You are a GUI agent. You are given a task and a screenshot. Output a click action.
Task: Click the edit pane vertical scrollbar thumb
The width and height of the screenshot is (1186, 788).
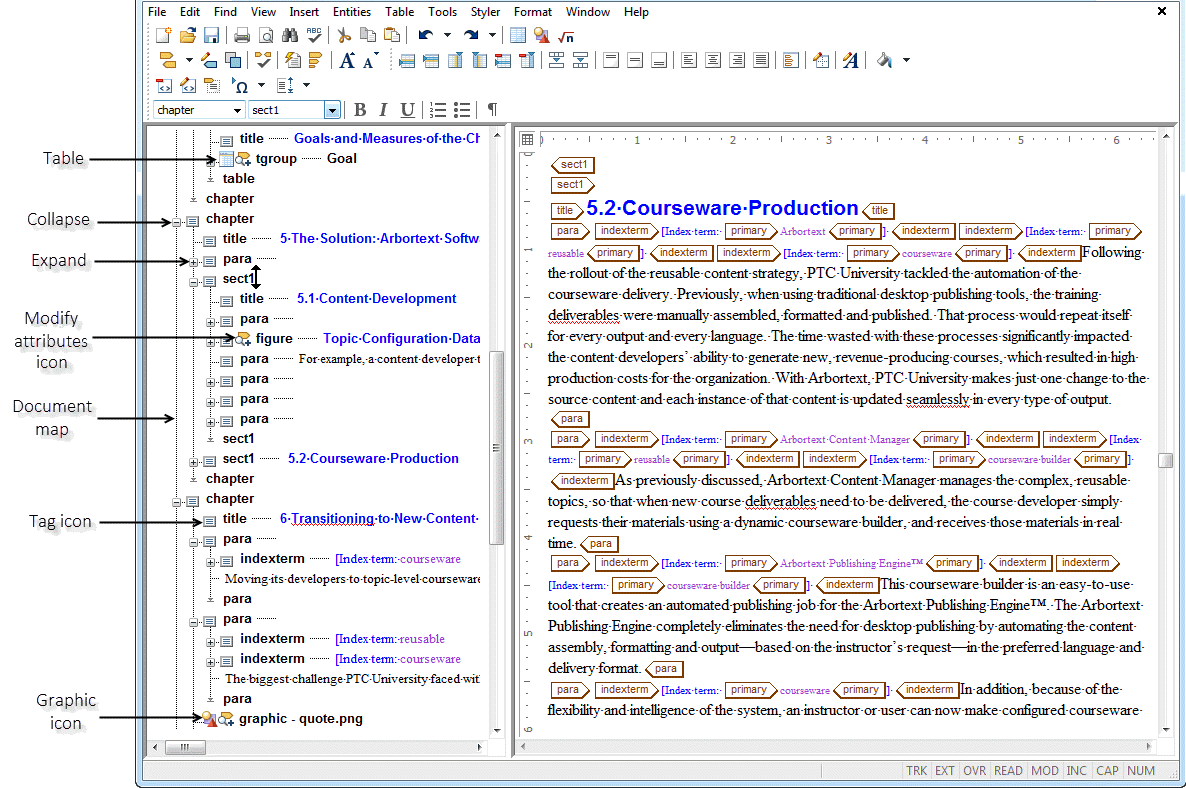coord(1166,460)
